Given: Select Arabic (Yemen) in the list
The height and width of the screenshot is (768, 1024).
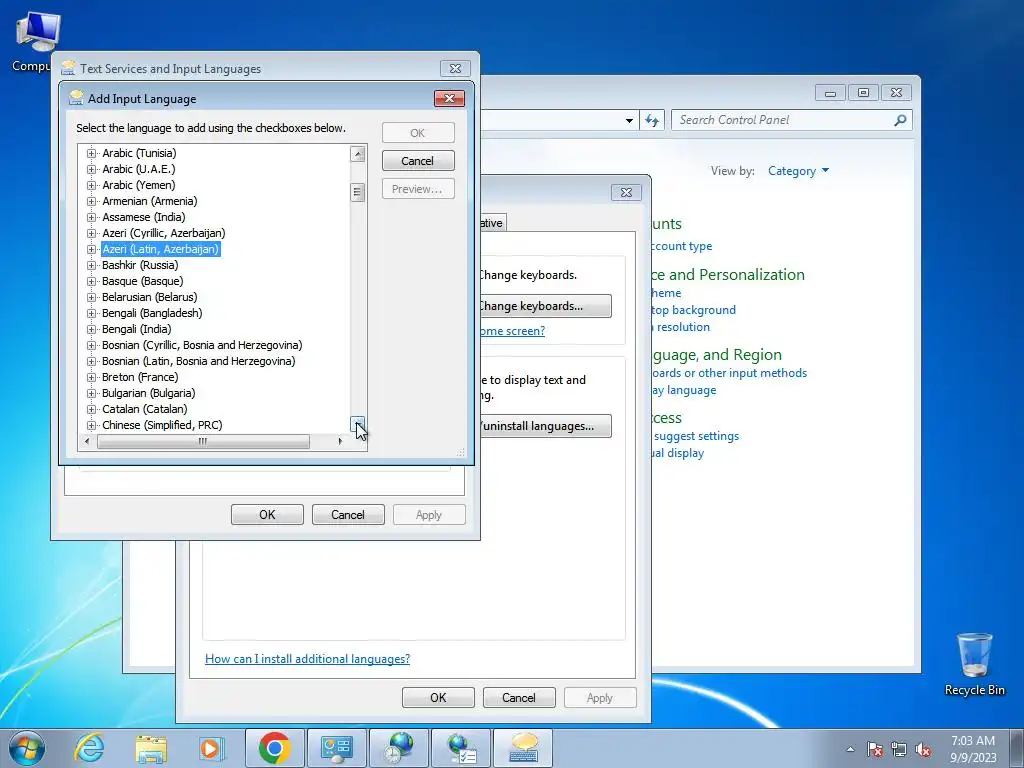Looking at the screenshot, I should [138, 185].
